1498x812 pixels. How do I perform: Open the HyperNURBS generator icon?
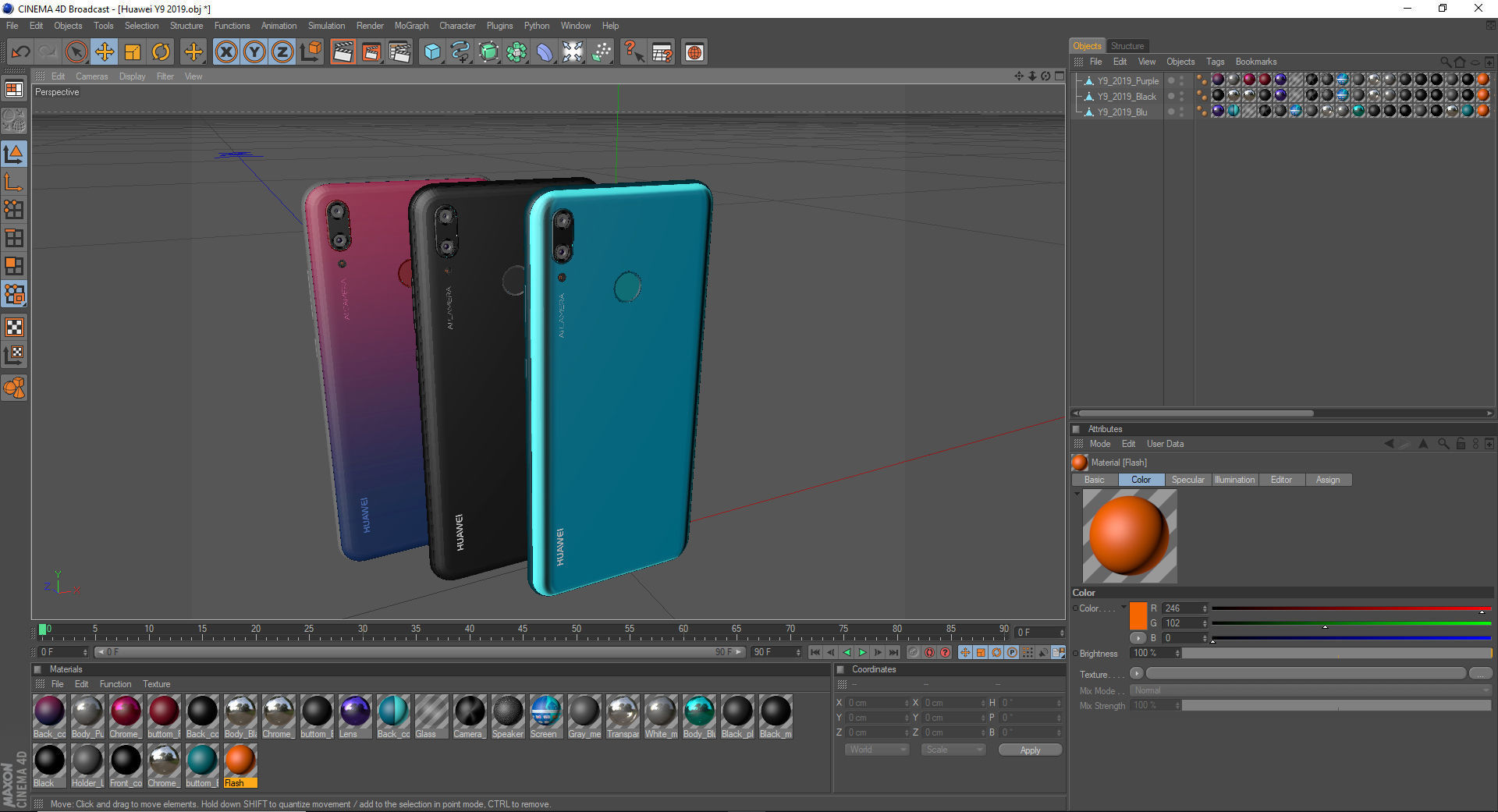click(488, 52)
